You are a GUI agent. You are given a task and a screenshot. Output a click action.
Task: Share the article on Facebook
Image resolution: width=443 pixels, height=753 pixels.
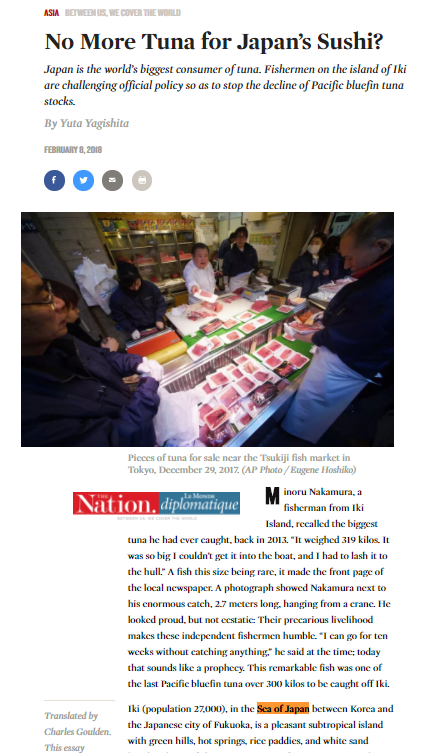pos(54,181)
